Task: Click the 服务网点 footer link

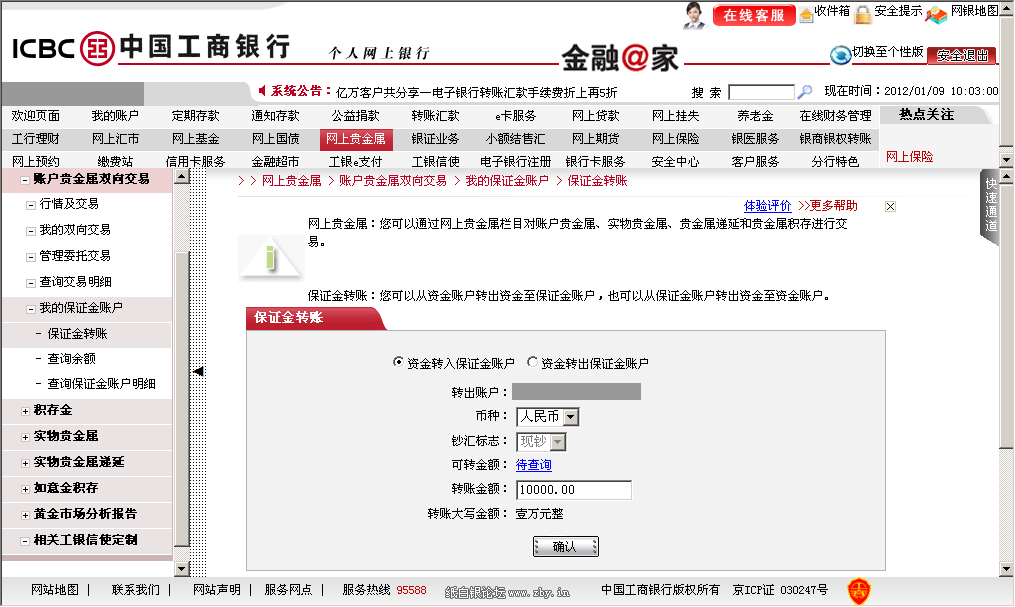Action: pos(288,590)
